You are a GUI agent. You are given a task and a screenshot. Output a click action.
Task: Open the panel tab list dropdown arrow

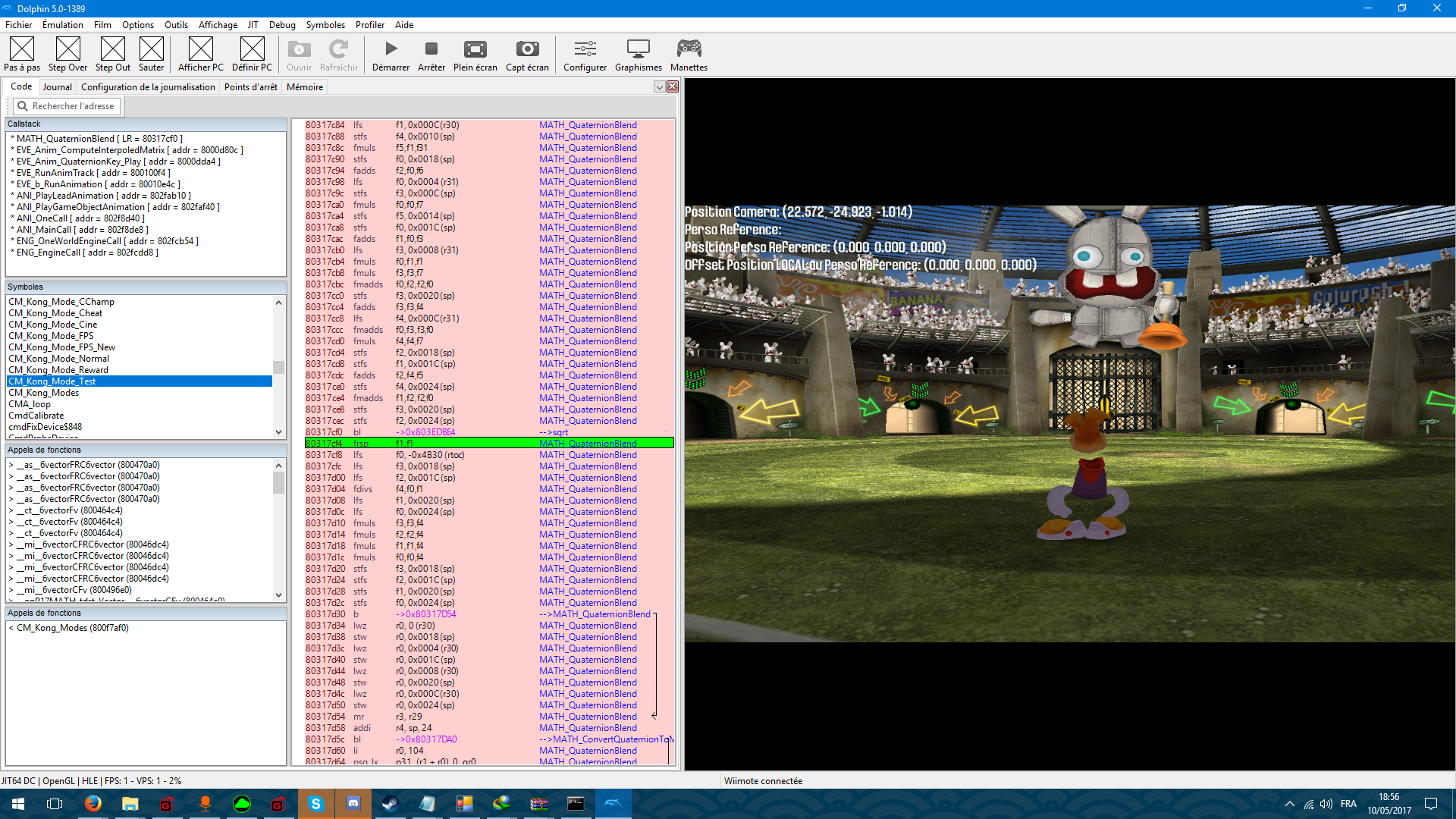tap(659, 87)
